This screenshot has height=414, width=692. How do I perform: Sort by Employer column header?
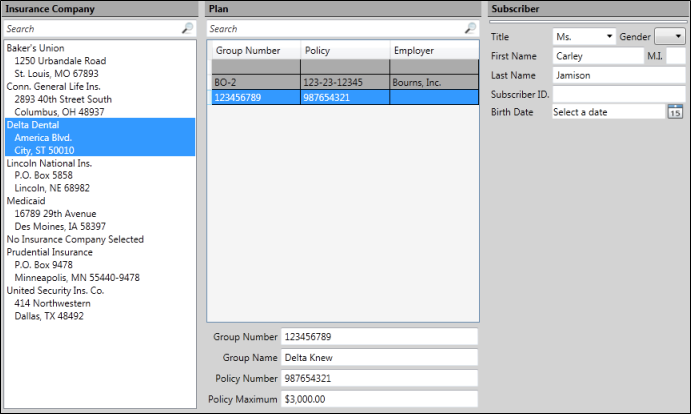[434, 50]
